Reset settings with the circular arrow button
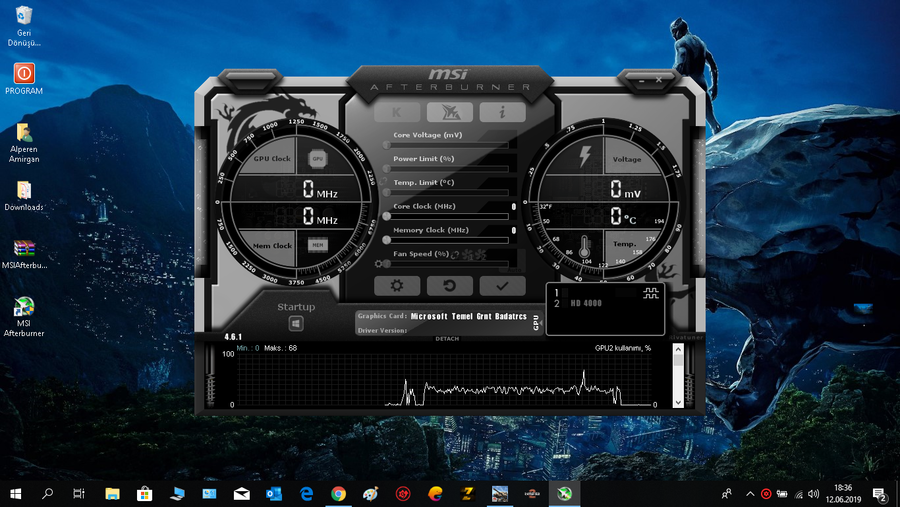Viewport: 900px width, 507px height. pos(449,285)
